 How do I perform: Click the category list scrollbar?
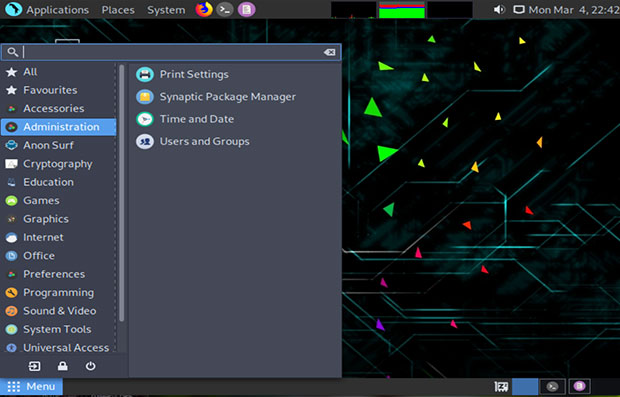click(x=121, y=194)
